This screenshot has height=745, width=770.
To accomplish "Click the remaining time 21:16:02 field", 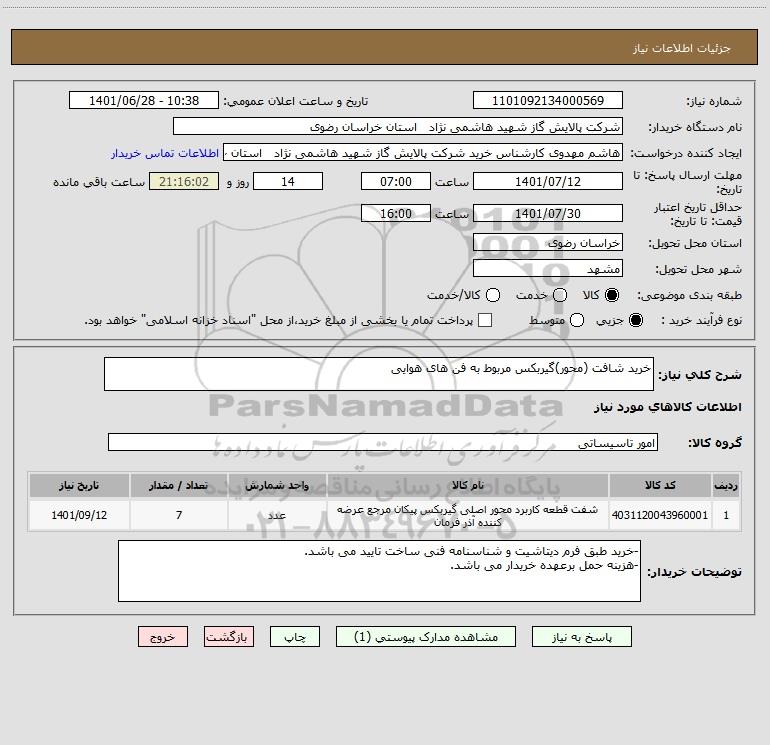I will click(x=184, y=181).
